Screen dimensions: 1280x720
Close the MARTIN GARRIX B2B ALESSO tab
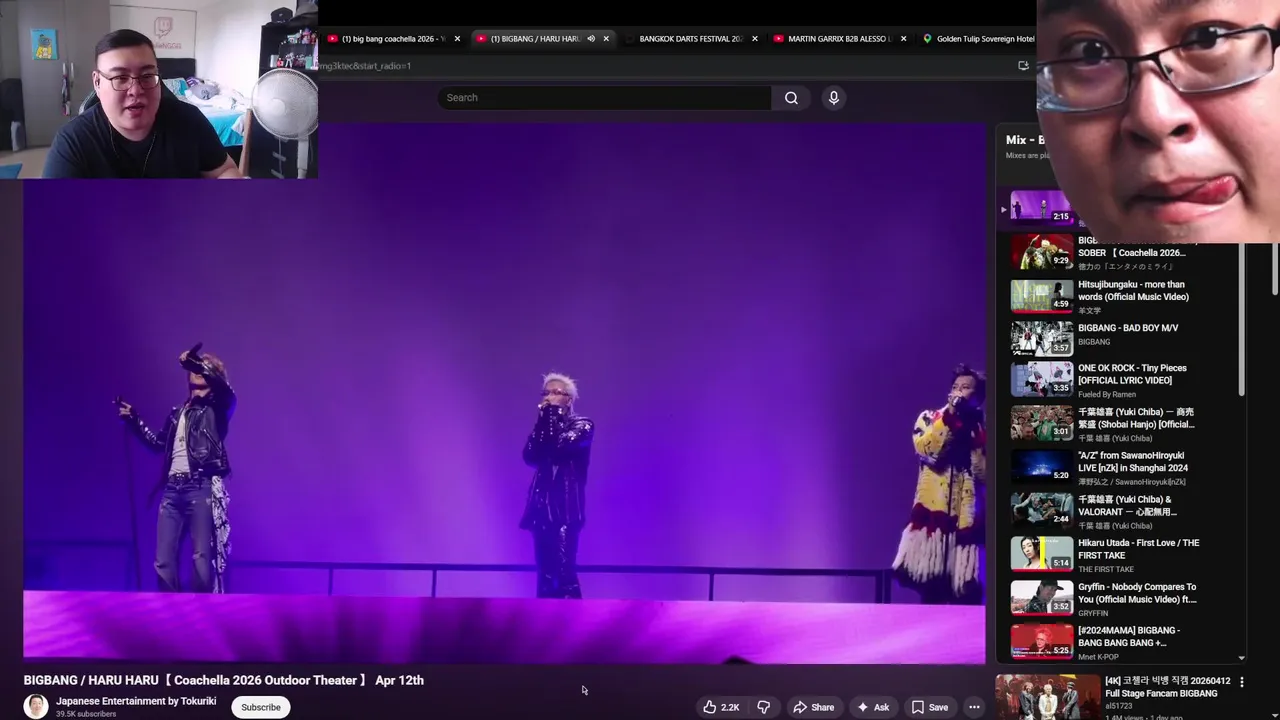(903, 39)
